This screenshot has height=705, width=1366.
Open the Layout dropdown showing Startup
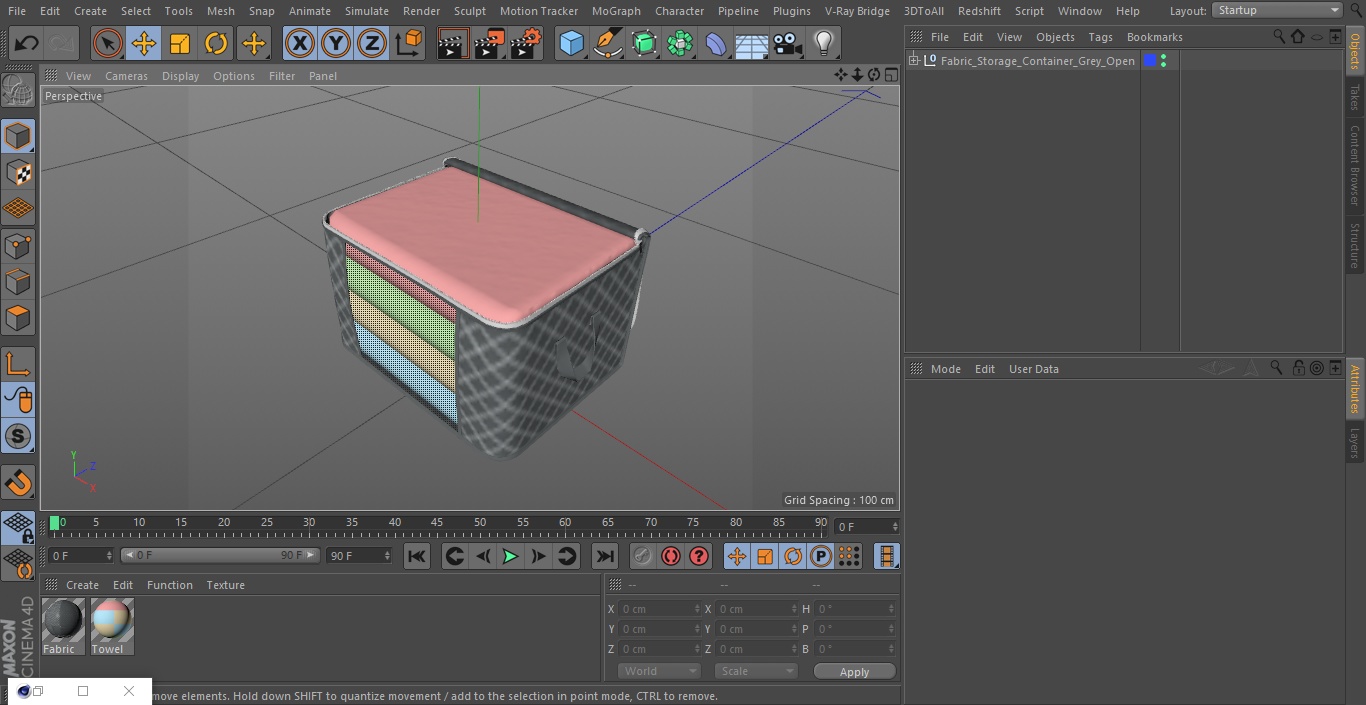pos(1277,10)
